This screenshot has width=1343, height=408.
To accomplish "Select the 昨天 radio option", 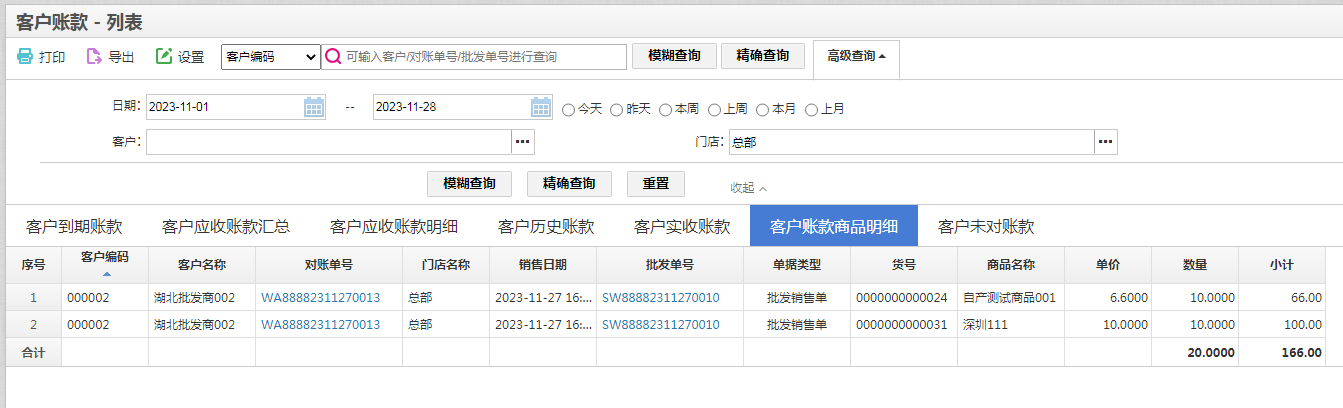I will pos(616,109).
